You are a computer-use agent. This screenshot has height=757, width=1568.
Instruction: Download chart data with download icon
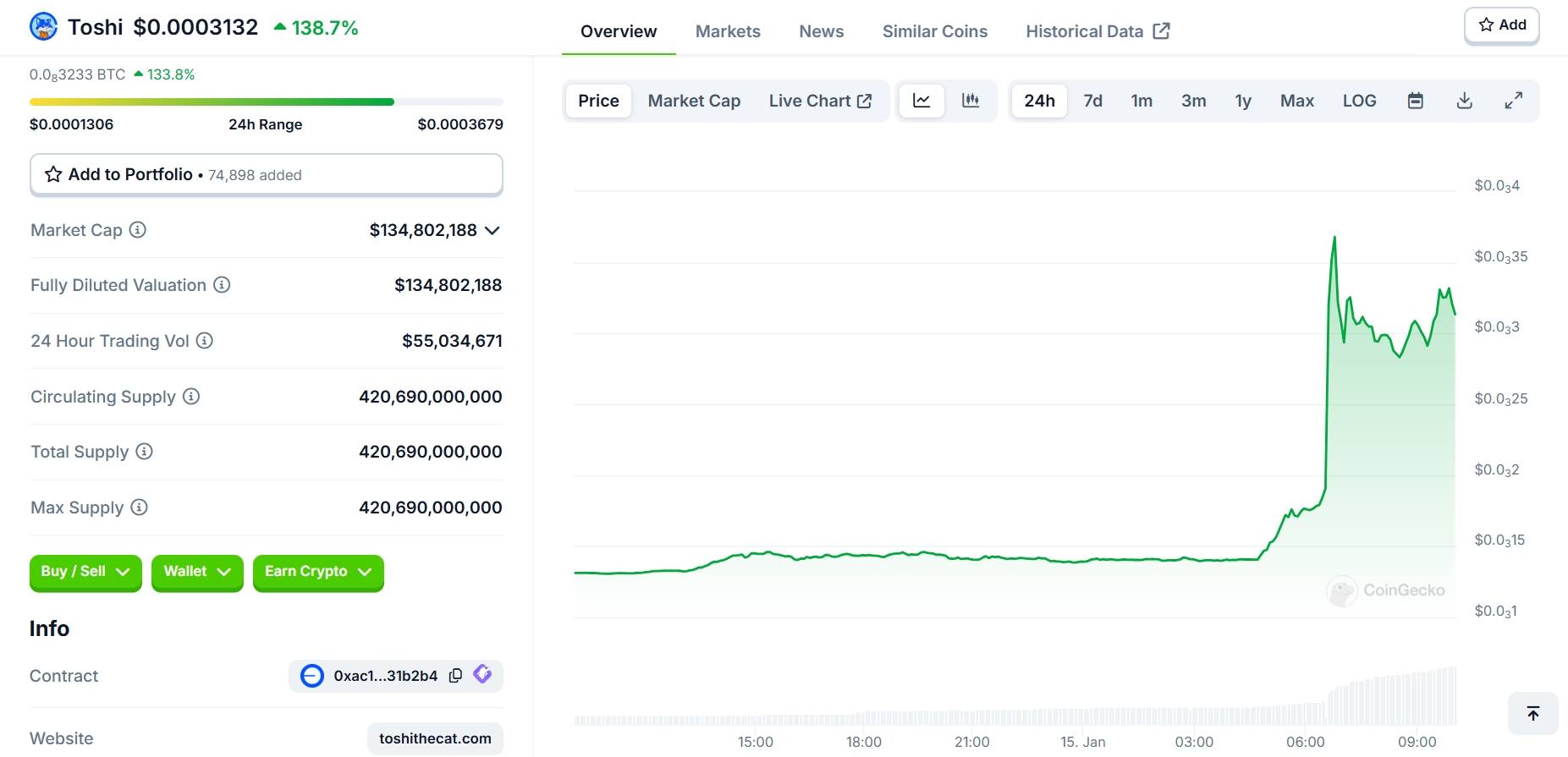pos(1465,101)
